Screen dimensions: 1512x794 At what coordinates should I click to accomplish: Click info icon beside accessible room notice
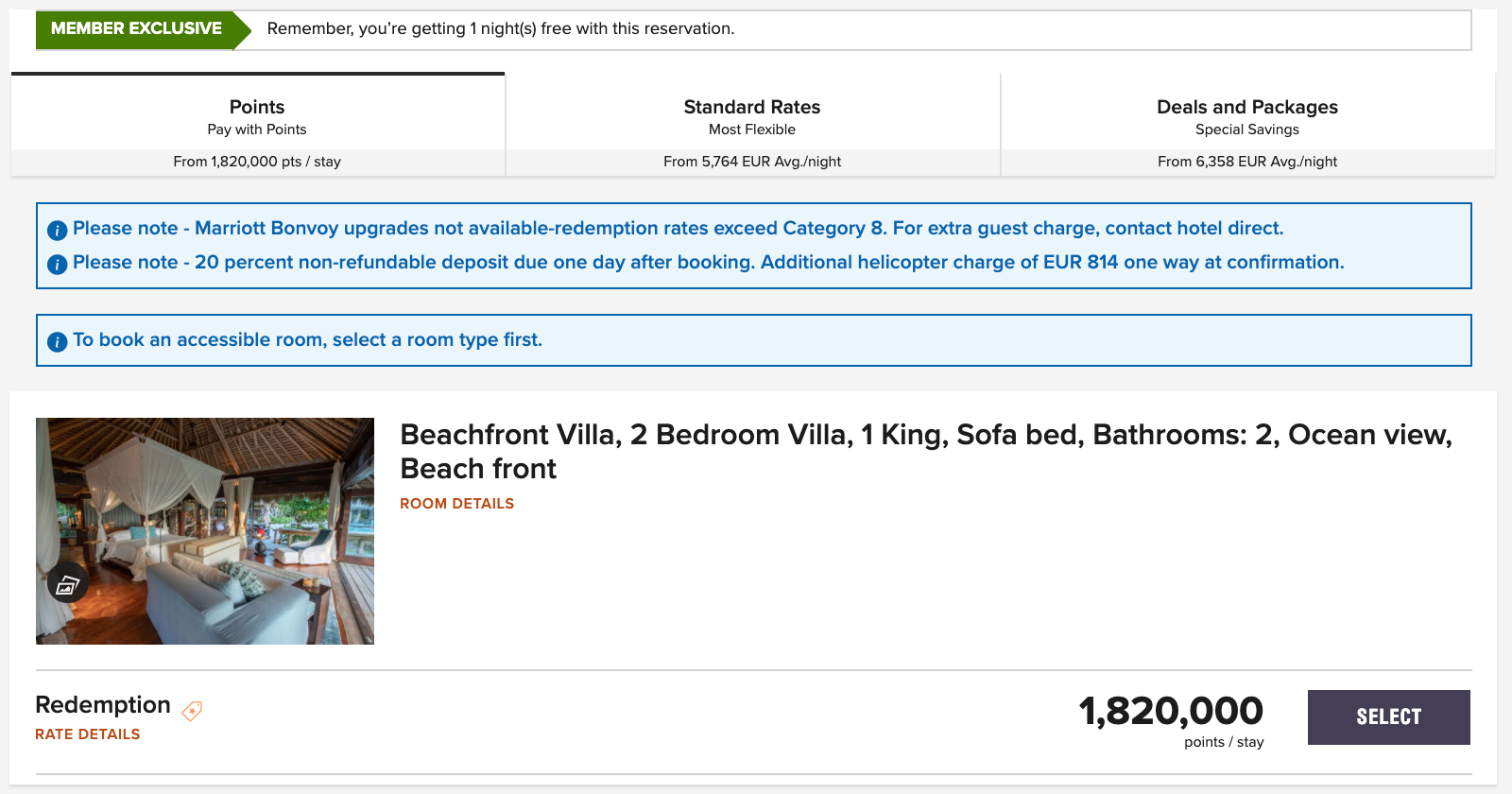(x=57, y=341)
